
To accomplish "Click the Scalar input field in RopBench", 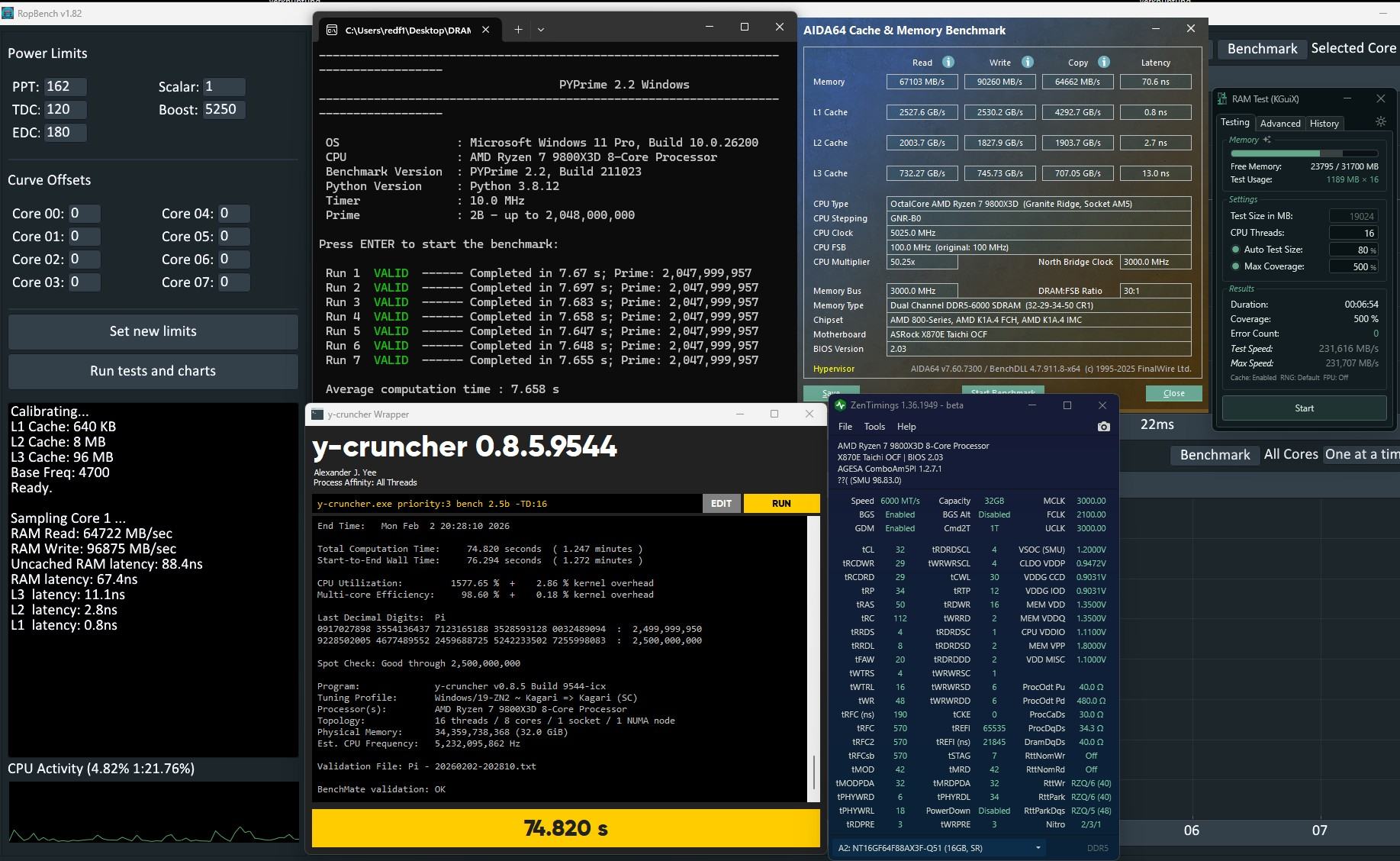I will (x=224, y=87).
